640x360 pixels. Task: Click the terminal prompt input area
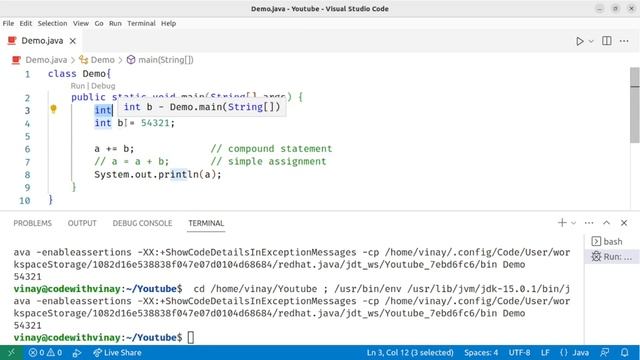[x=191, y=338]
